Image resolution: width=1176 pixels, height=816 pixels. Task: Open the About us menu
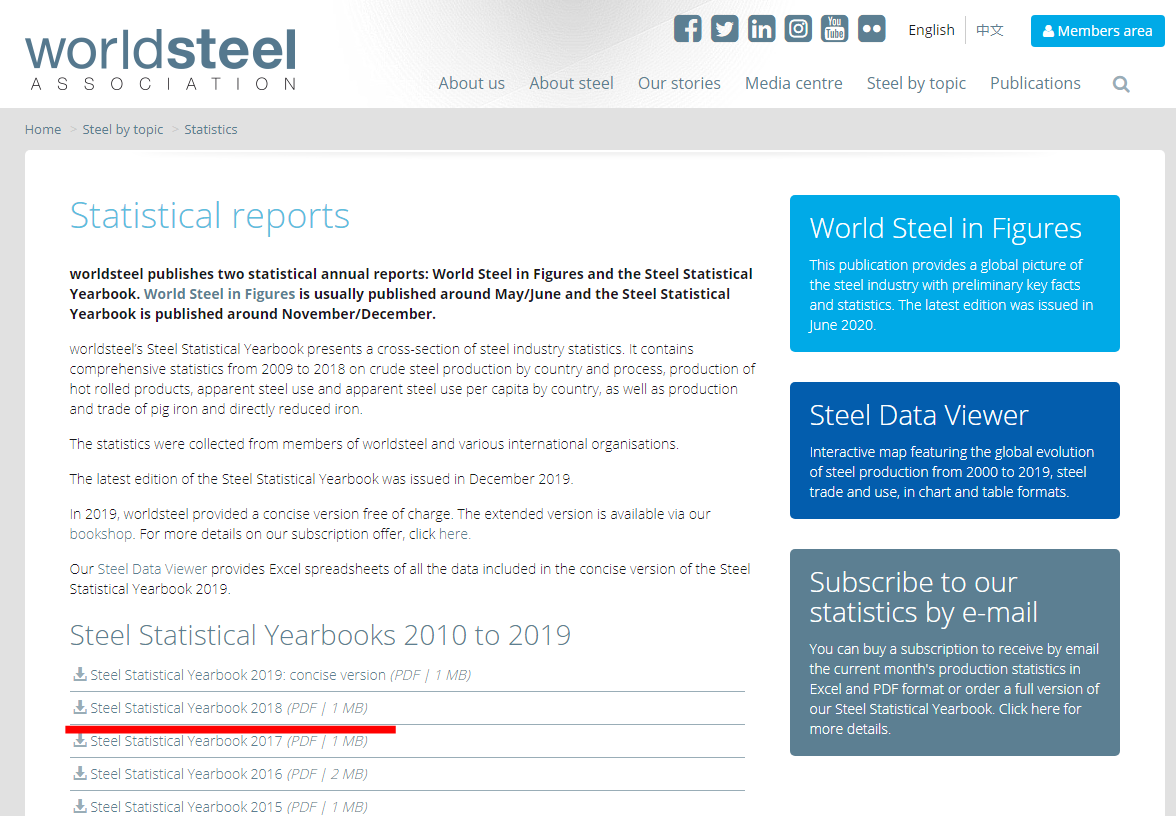click(x=472, y=83)
